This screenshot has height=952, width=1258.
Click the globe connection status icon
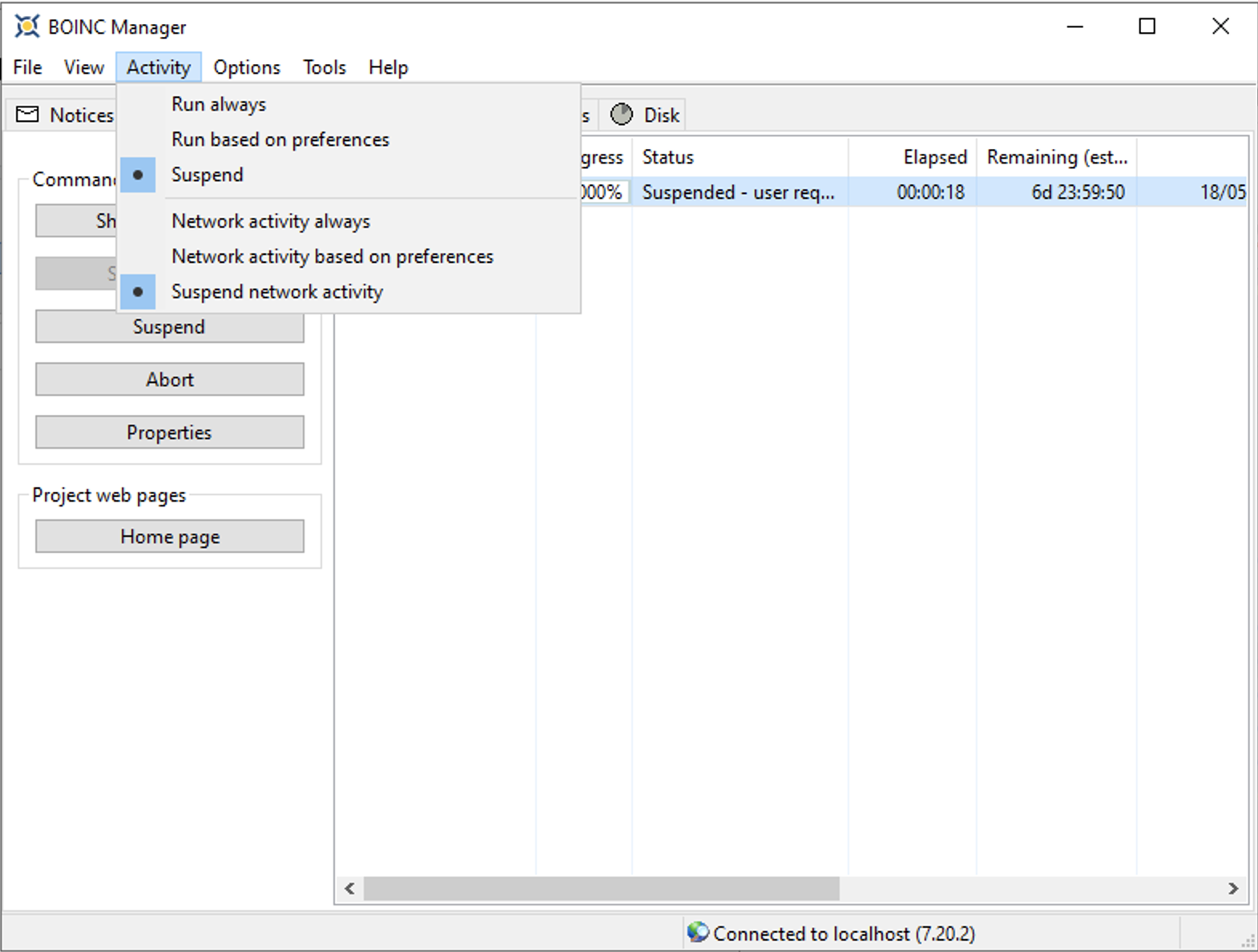click(698, 932)
